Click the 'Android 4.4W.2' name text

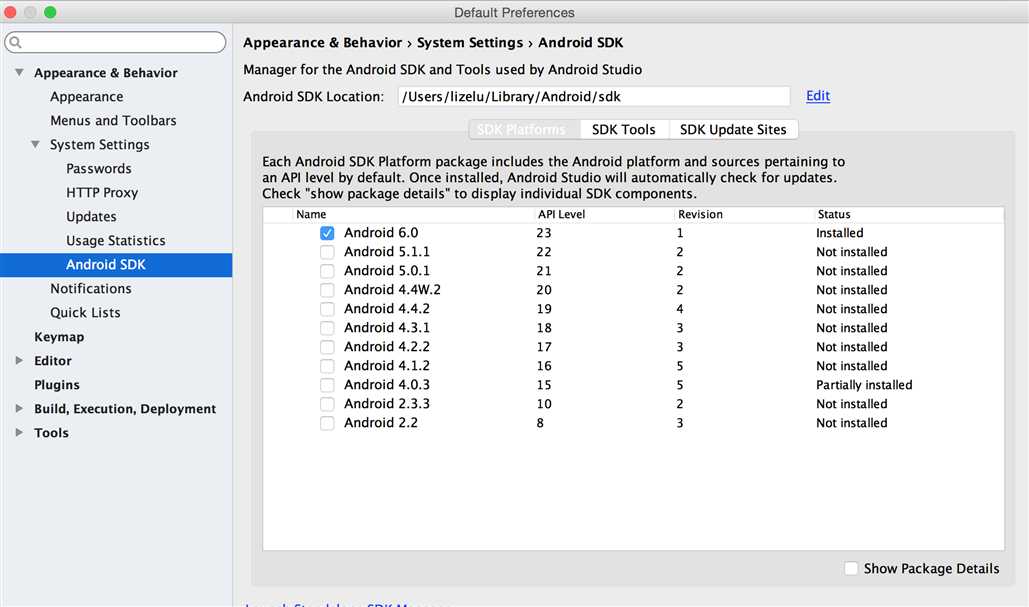click(392, 290)
